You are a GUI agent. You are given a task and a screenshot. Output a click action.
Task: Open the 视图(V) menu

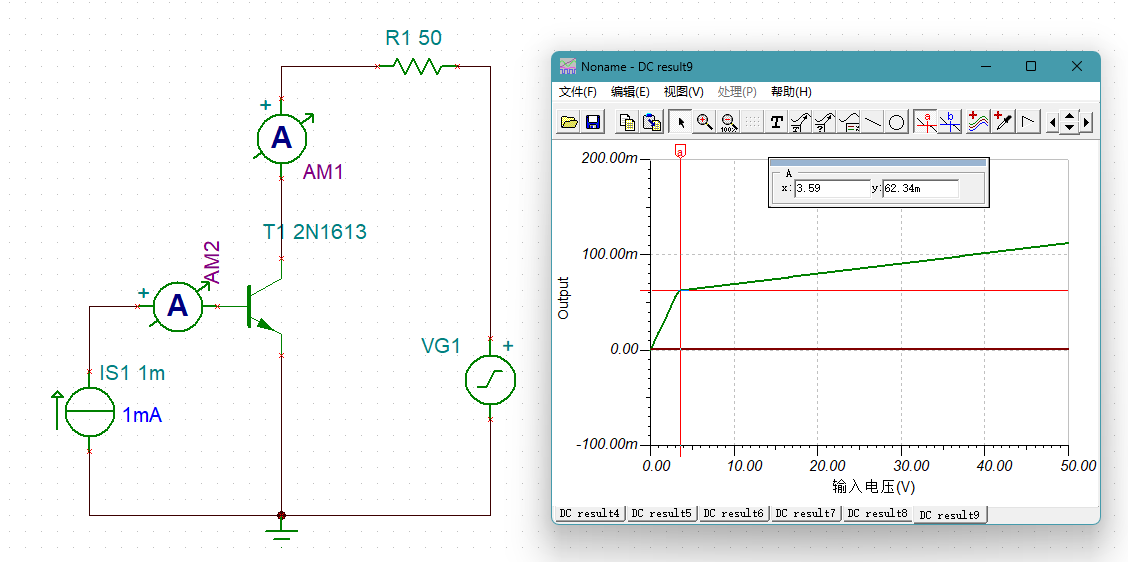click(x=683, y=92)
